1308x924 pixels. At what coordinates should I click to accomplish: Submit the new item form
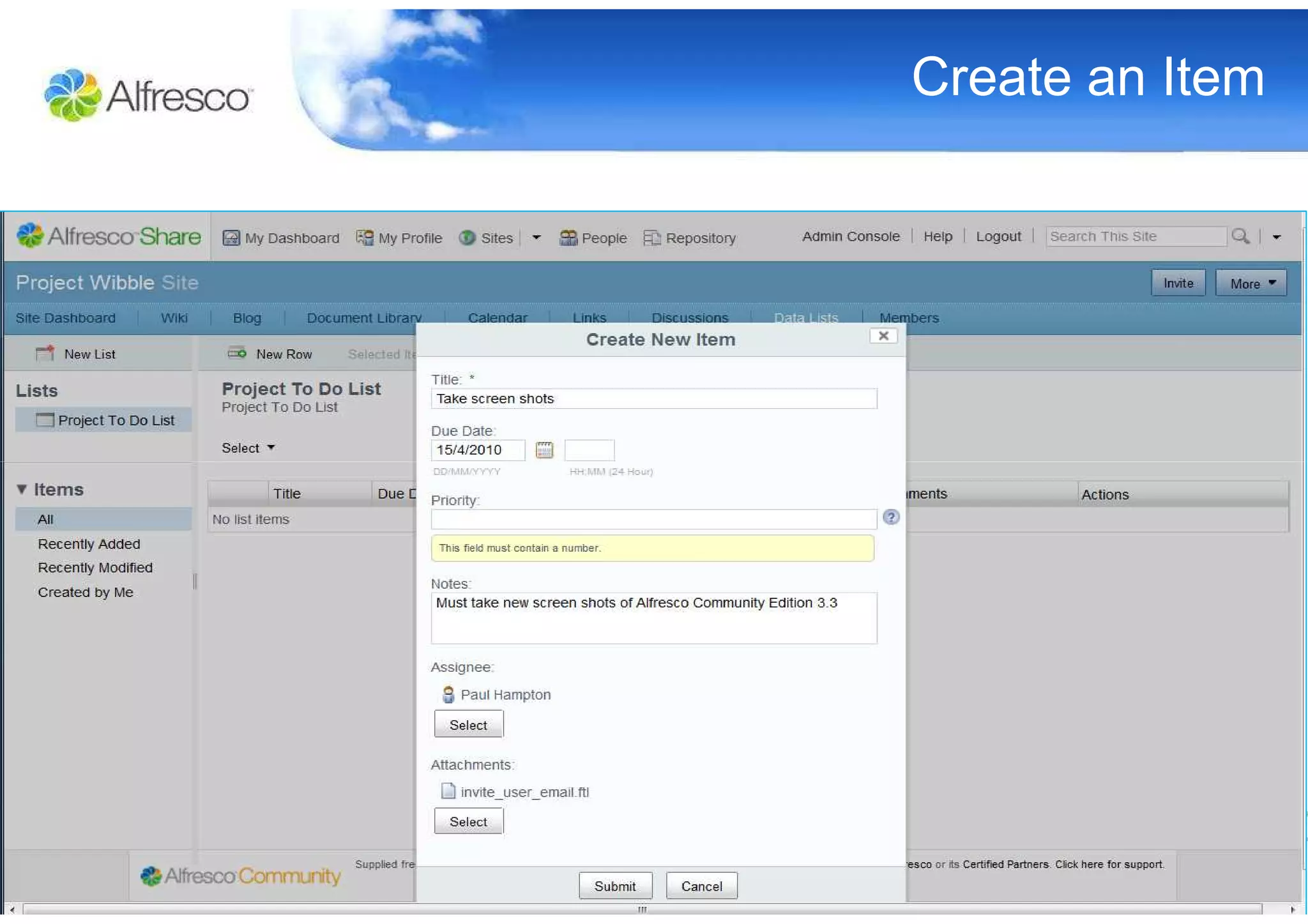pyautogui.click(x=615, y=886)
